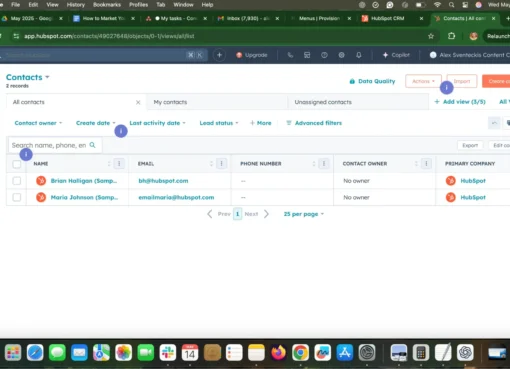
Task: Bookmark this page with the star icon
Action: click(431, 36)
